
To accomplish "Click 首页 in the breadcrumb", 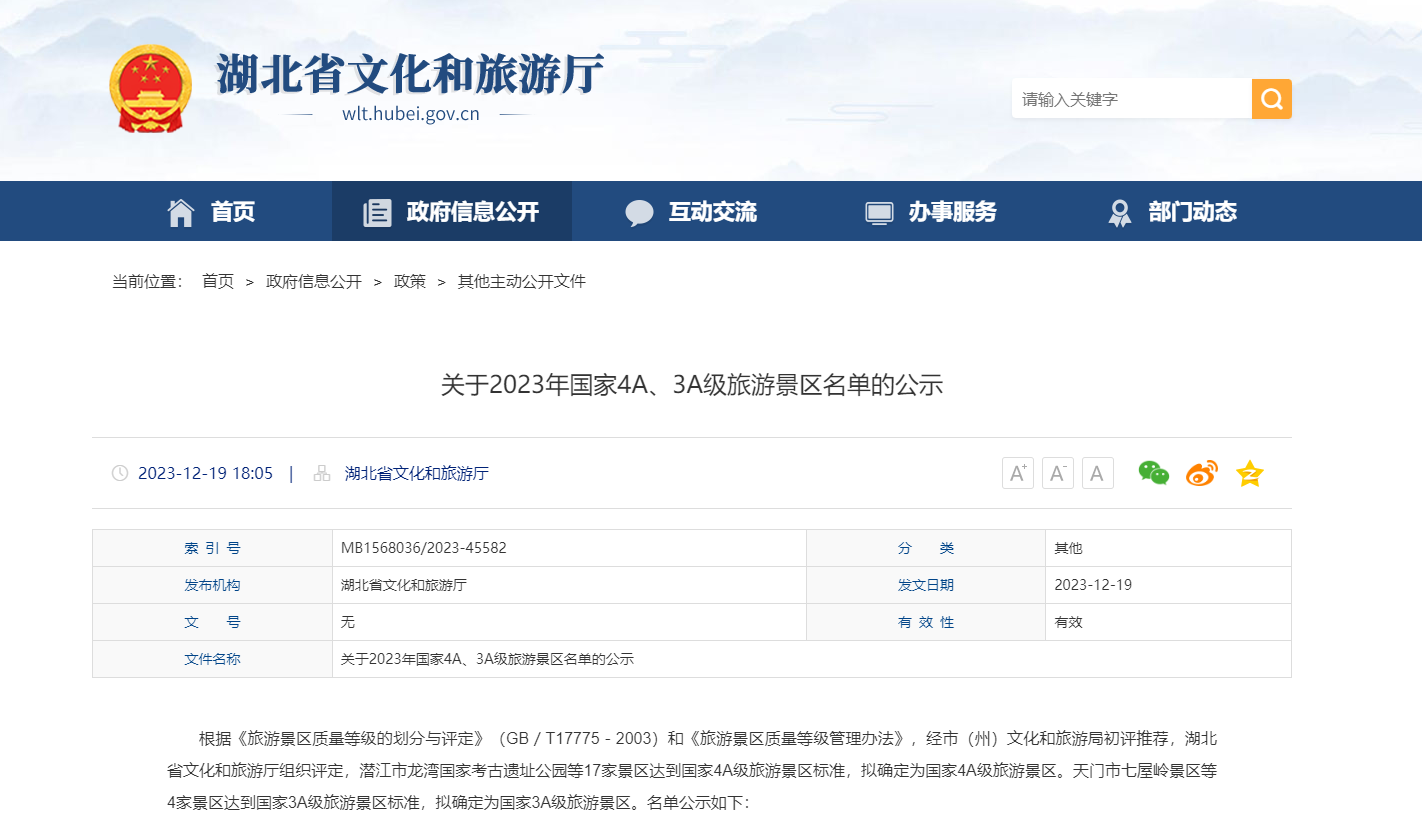I will point(217,282).
